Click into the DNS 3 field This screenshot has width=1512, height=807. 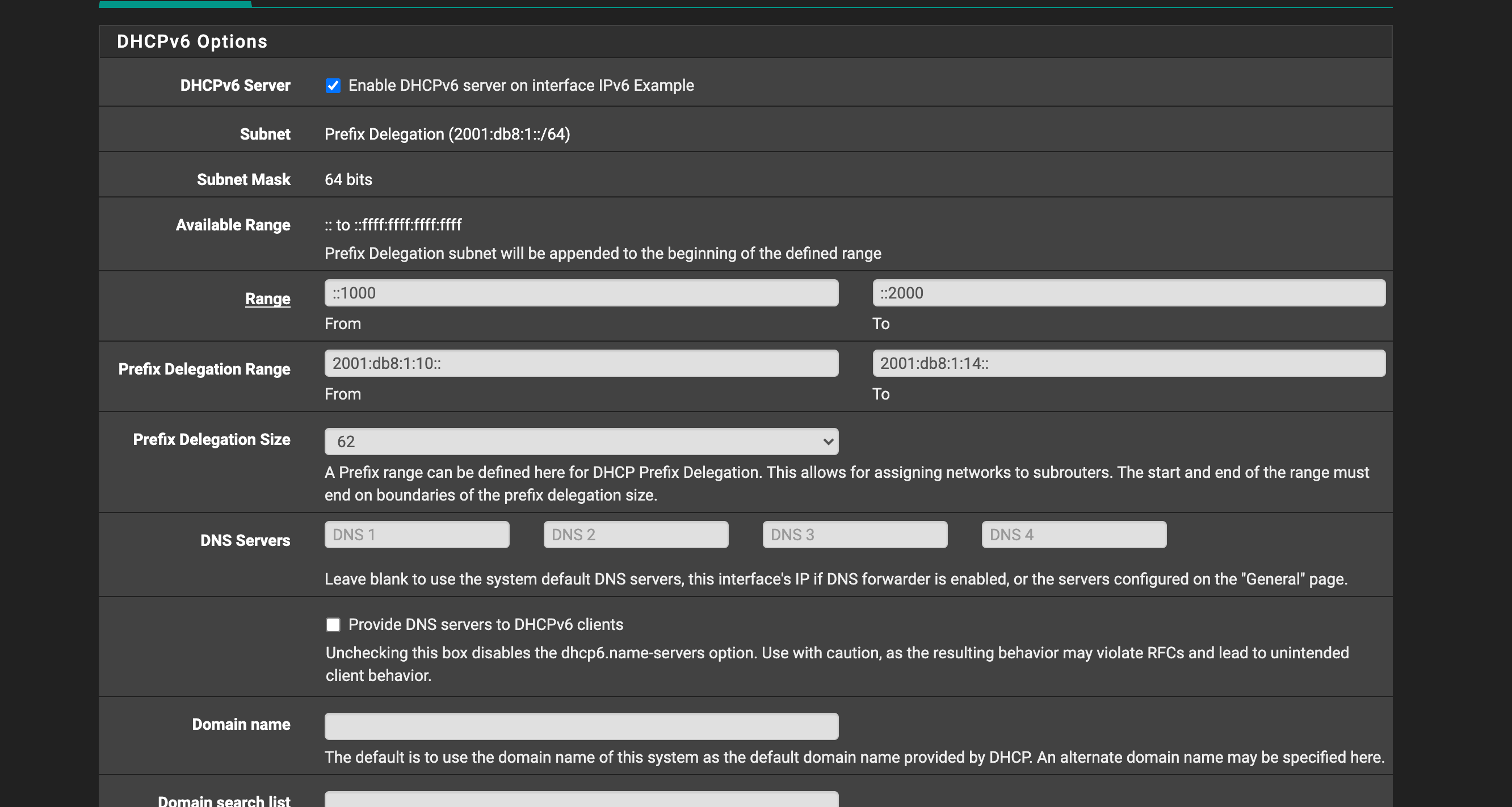point(855,535)
